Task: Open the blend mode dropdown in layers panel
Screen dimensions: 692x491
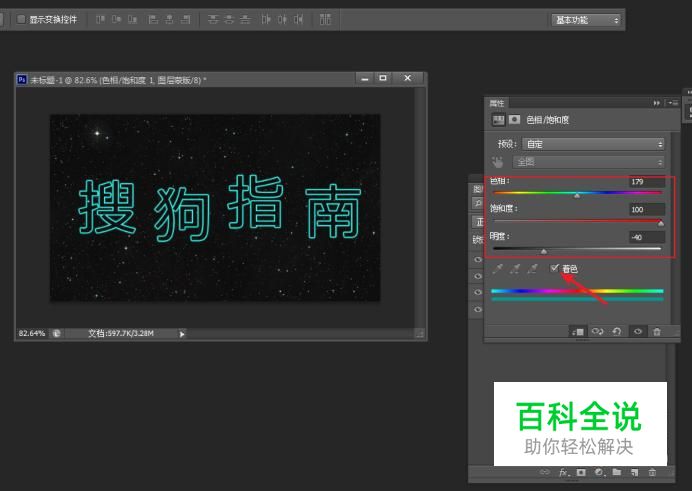Action: [x=478, y=222]
